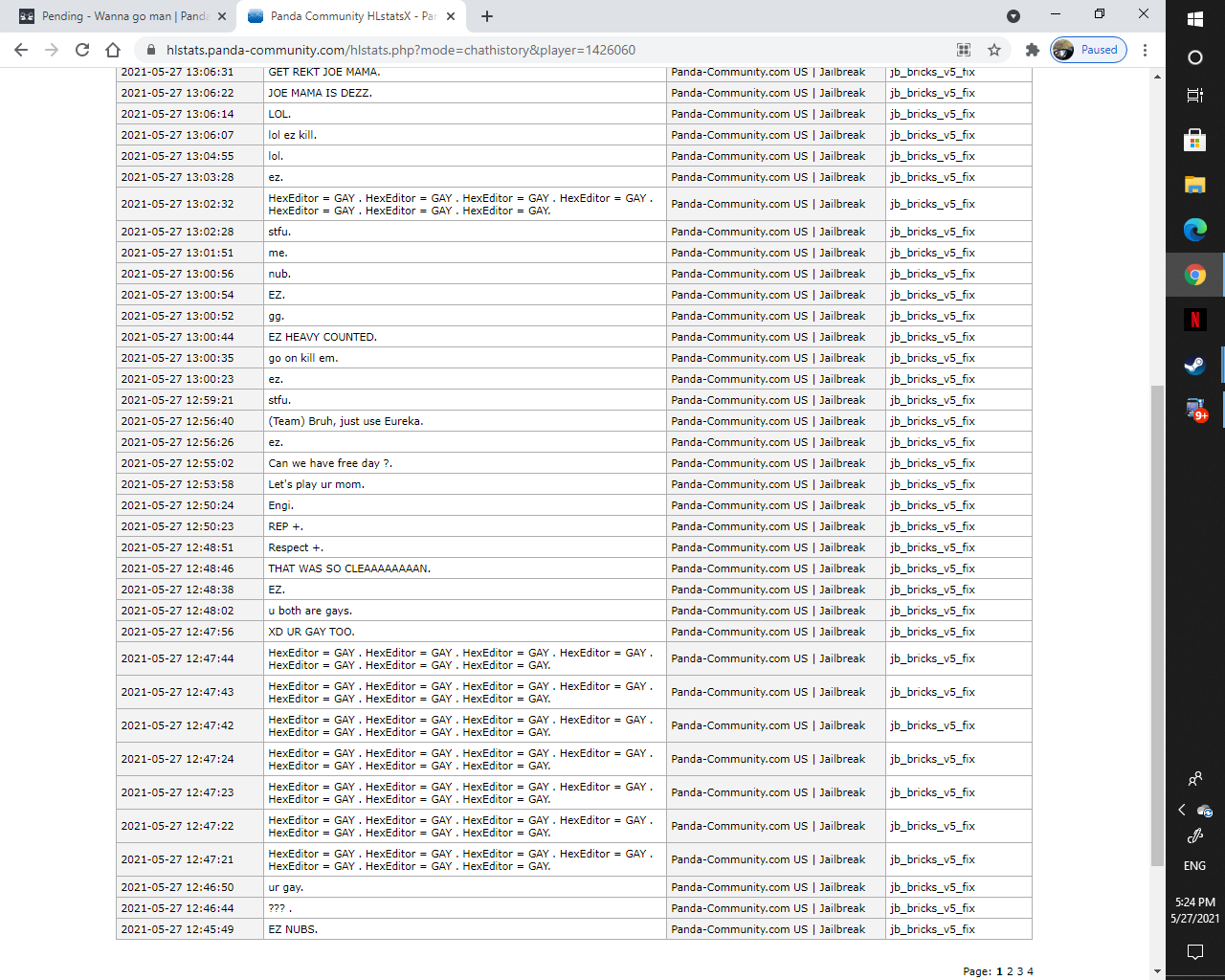
Task: Open a new tab with the plus button
Action: coord(487,16)
